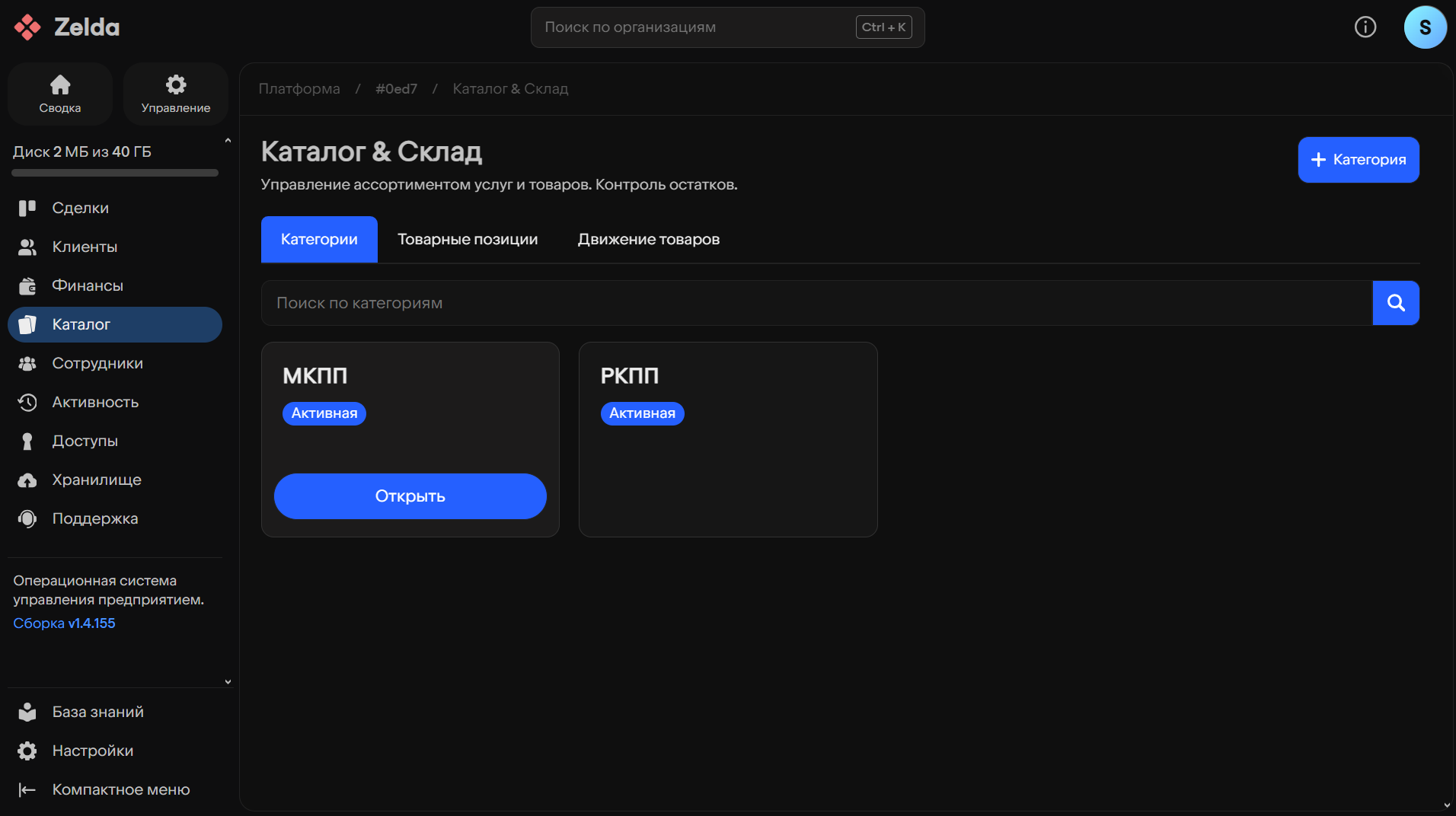Image resolution: width=1456 pixels, height=816 pixels.
Task: Open the Финансы wallet icon
Action: (27, 285)
